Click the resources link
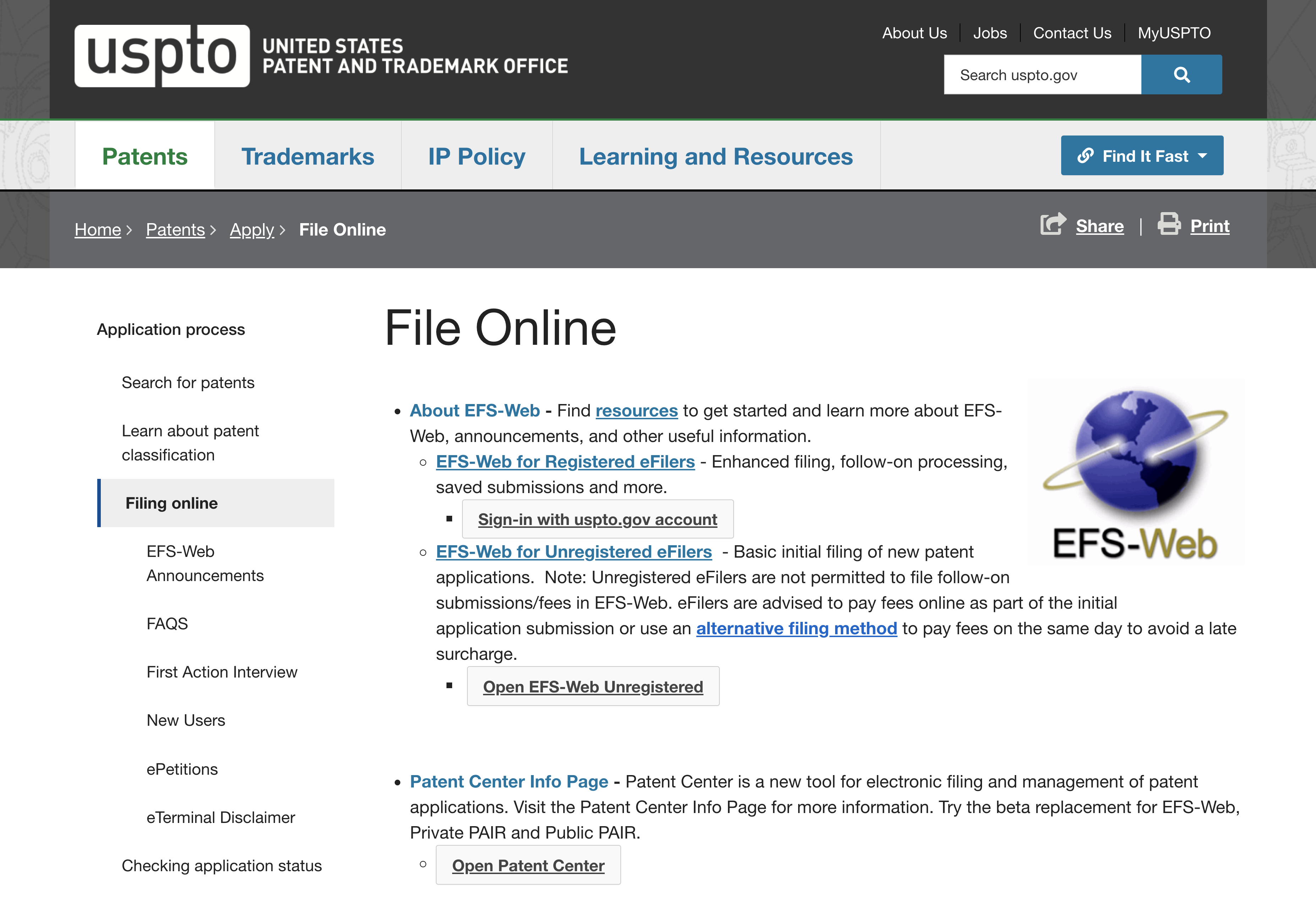The image size is (1316, 901). (636, 410)
